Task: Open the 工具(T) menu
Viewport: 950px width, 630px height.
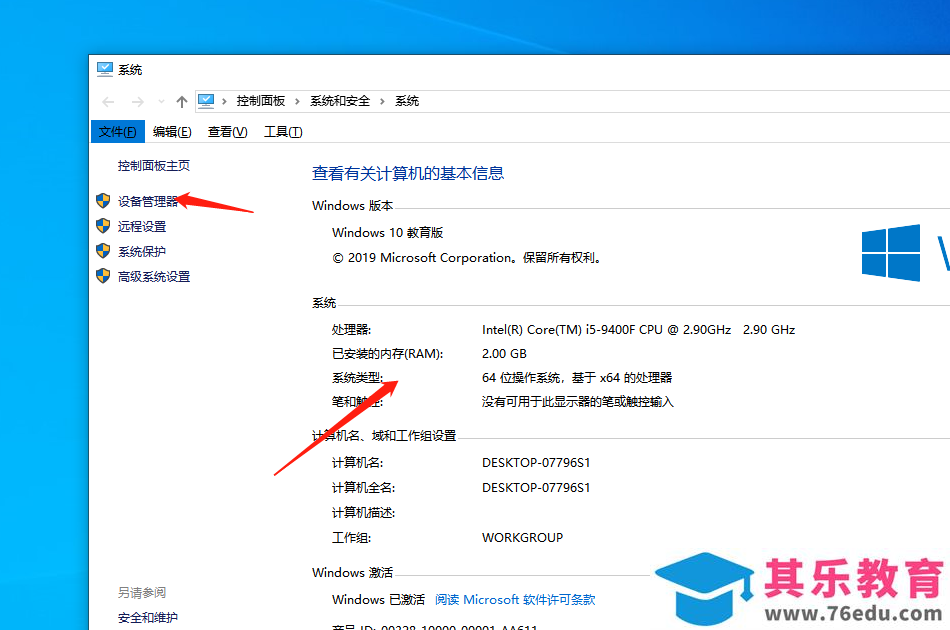Action: coord(283,131)
